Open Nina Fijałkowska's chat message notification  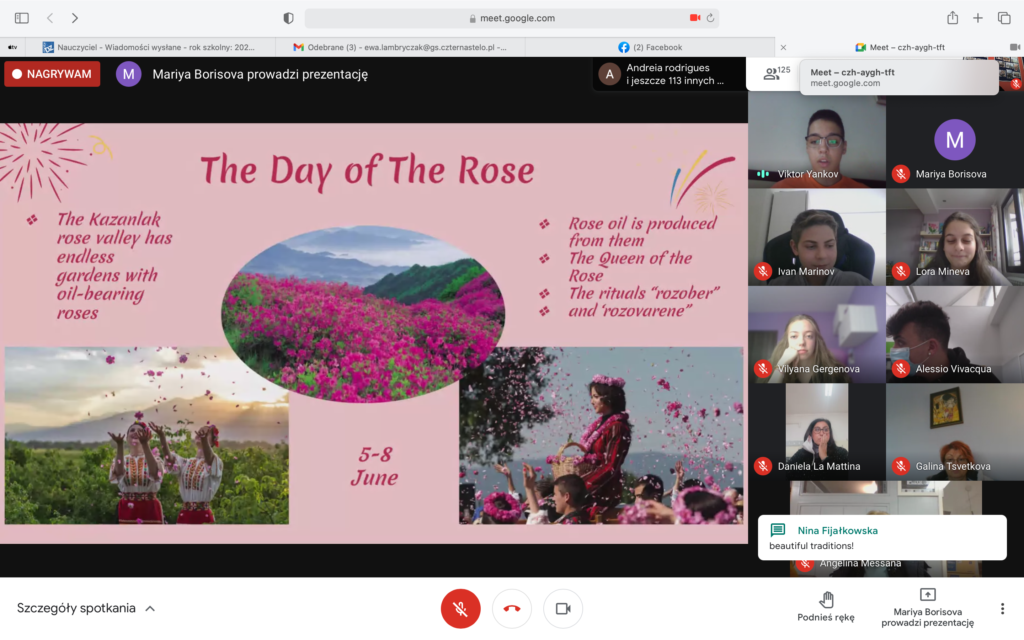pos(881,538)
